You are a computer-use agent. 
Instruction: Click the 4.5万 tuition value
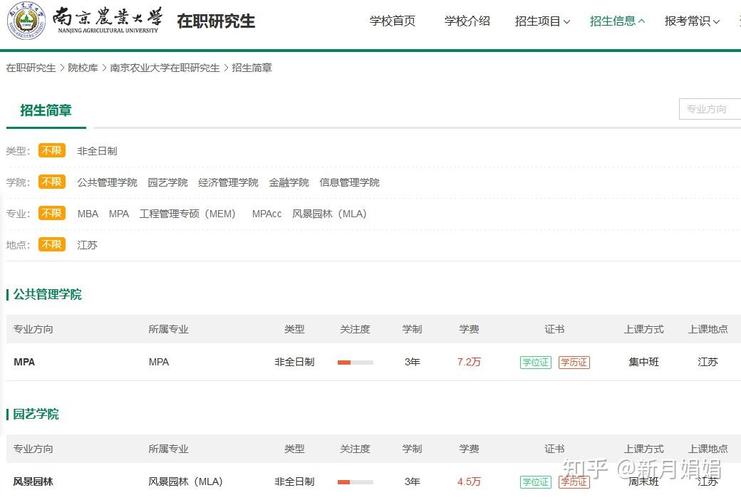469,482
